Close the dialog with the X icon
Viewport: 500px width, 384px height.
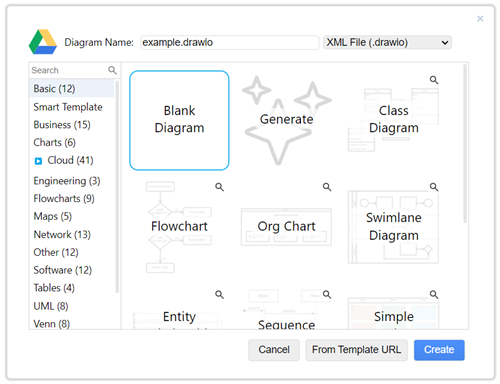[480, 19]
